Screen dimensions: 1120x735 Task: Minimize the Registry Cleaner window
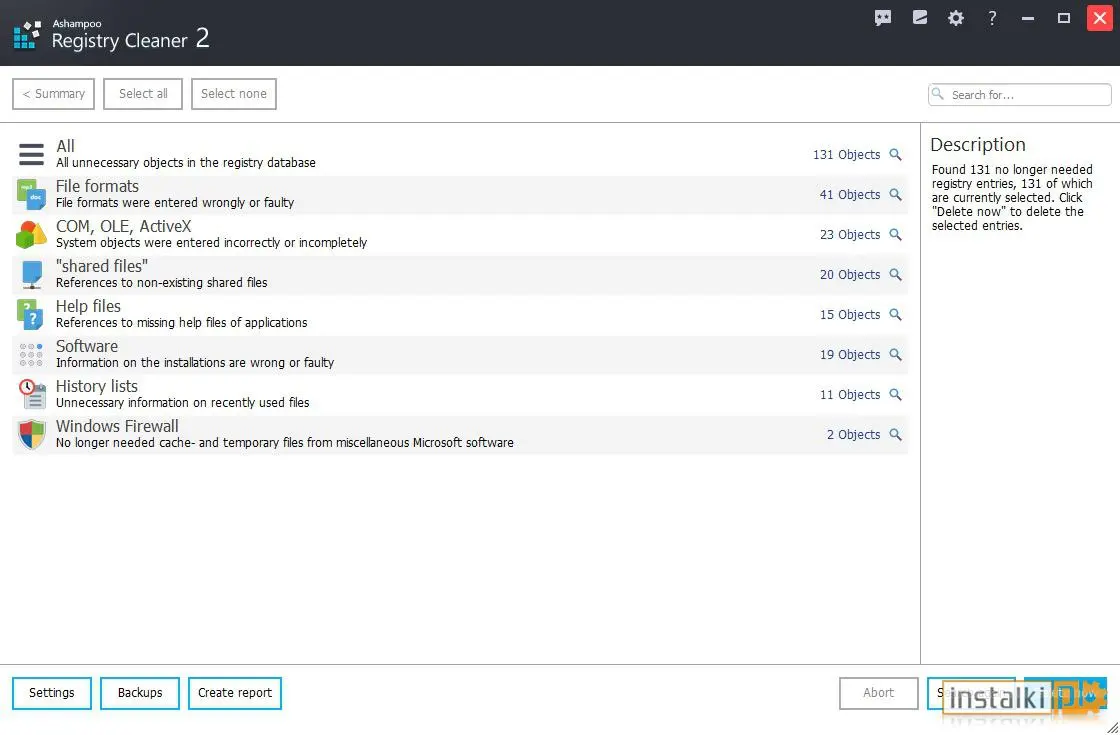coord(1028,18)
